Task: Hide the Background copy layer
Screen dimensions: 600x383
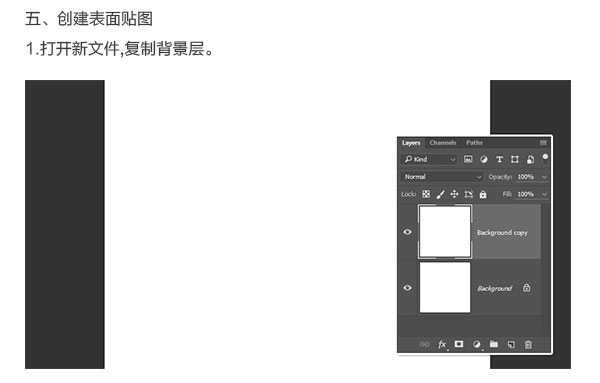Action: point(408,231)
